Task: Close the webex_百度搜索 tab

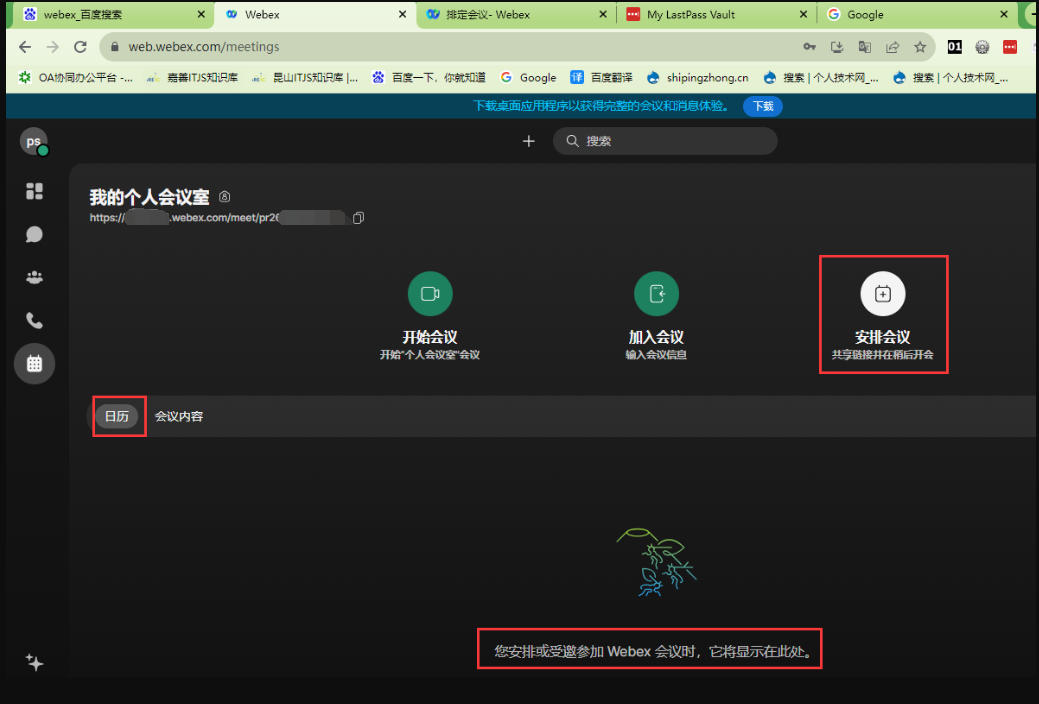Action: pos(201,15)
